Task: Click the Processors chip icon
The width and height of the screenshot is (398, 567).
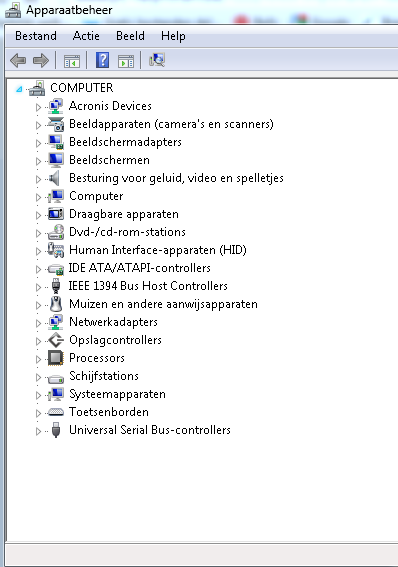Action: pos(56,358)
